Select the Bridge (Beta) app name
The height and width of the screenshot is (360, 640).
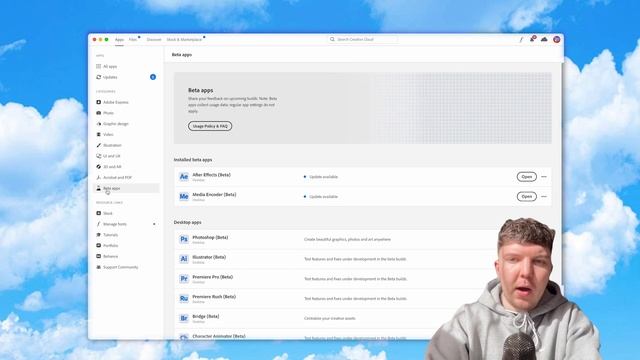[x=206, y=316]
